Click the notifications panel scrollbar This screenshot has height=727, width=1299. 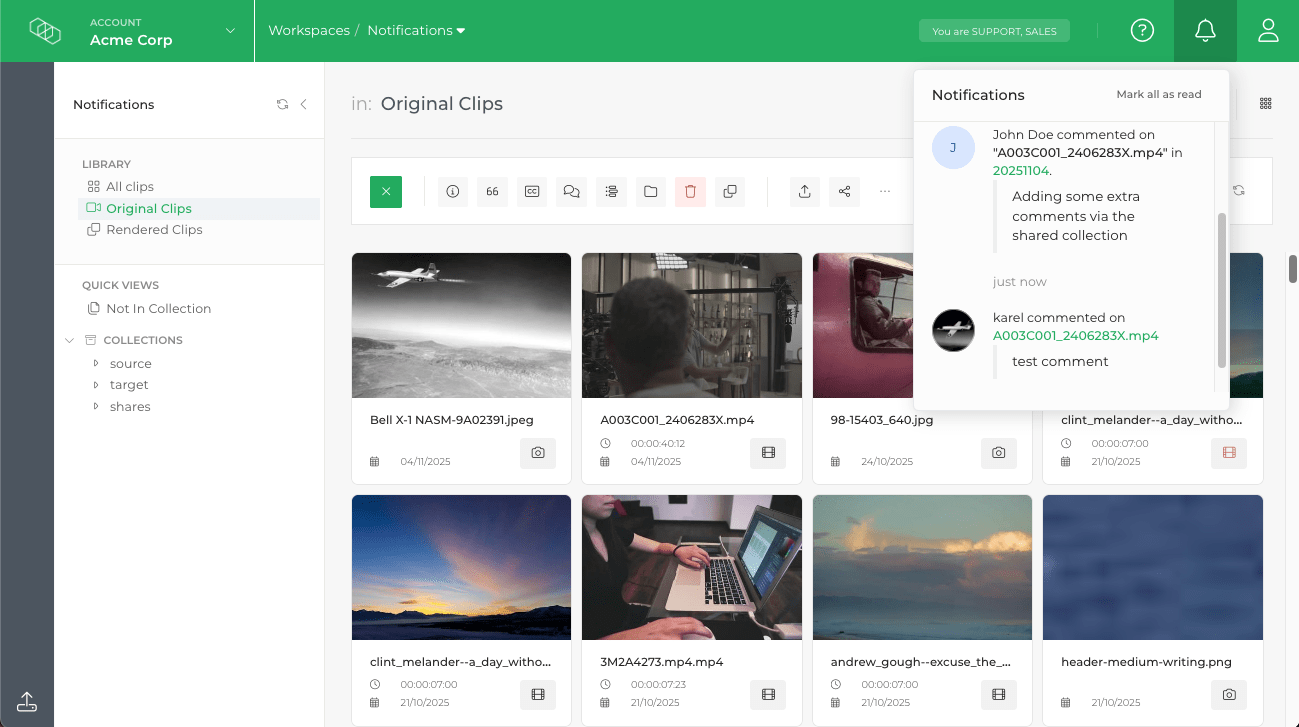(1221, 290)
